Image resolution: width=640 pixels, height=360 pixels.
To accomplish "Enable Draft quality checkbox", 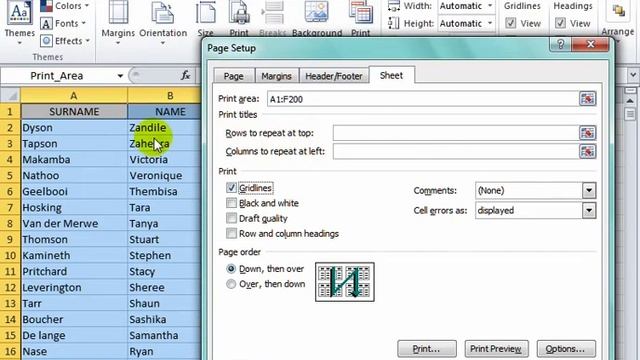I will pos(231,218).
